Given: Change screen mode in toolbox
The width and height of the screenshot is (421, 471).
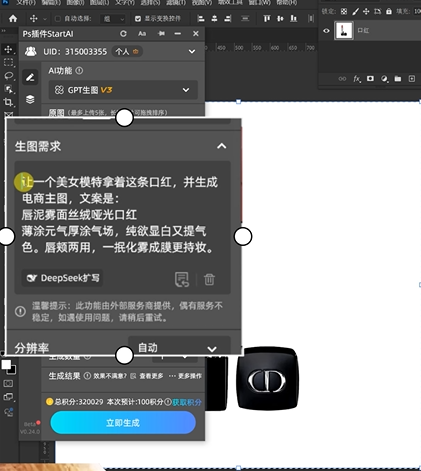Looking at the screenshot, I should (8, 397).
